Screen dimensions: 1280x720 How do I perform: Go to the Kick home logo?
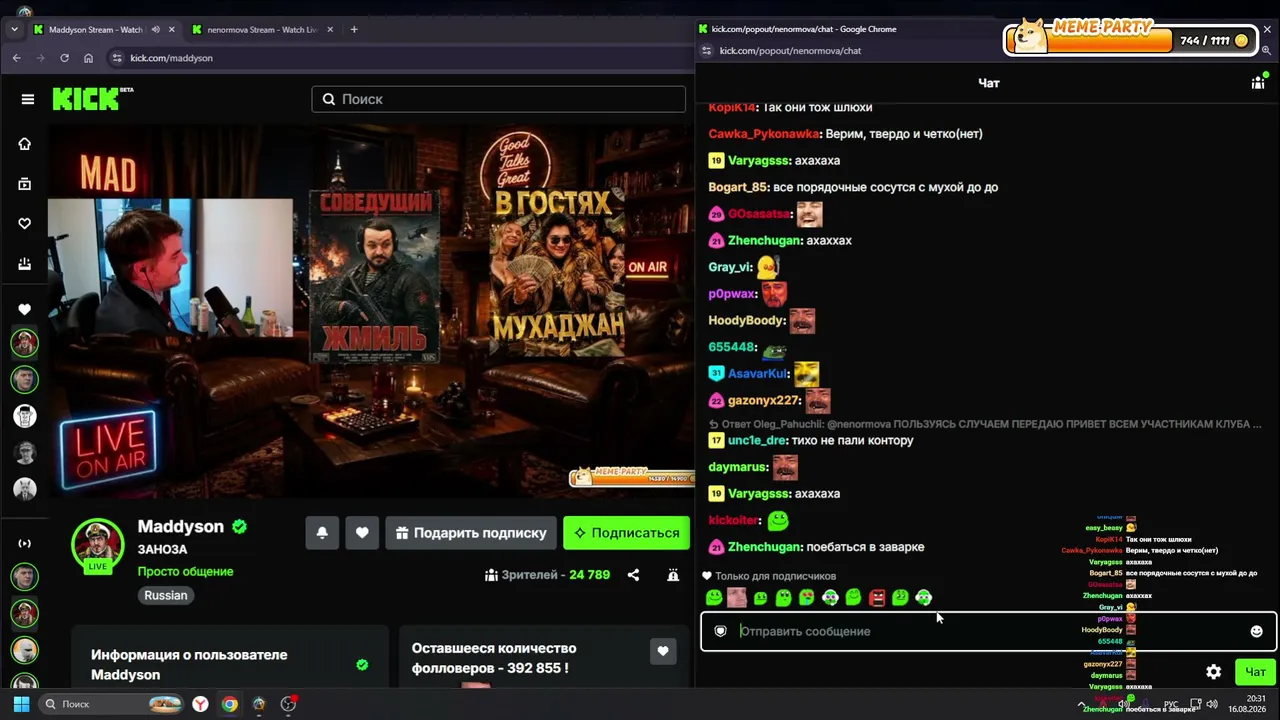92,98
